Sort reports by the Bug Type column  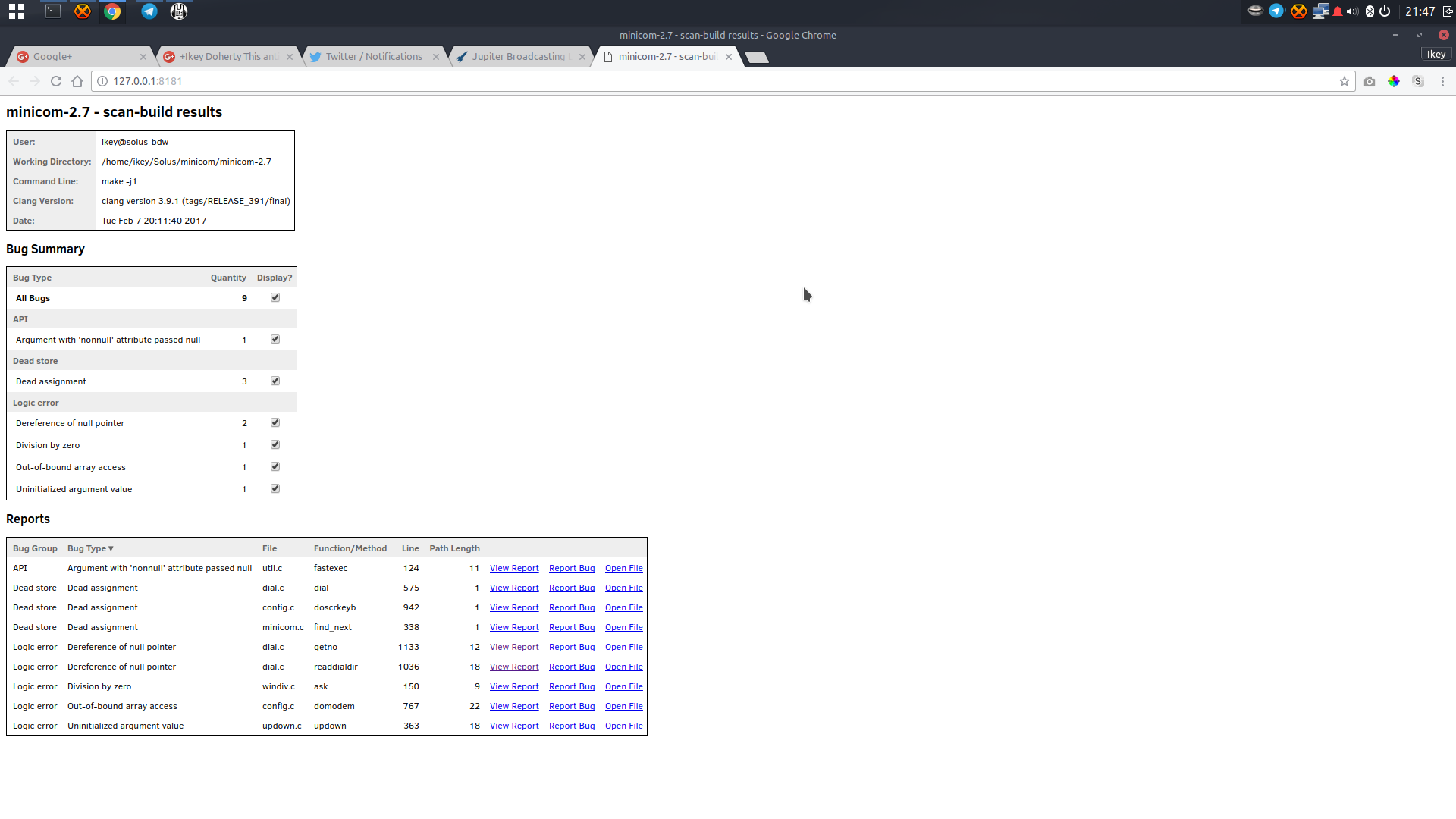tap(90, 548)
